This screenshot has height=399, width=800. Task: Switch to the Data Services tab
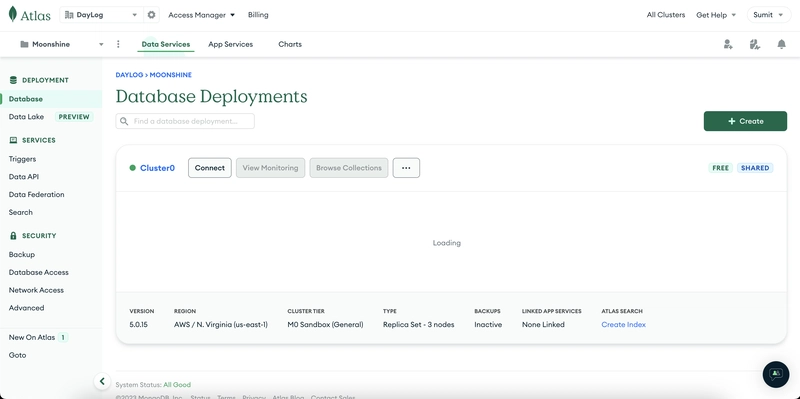click(x=166, y=44)
